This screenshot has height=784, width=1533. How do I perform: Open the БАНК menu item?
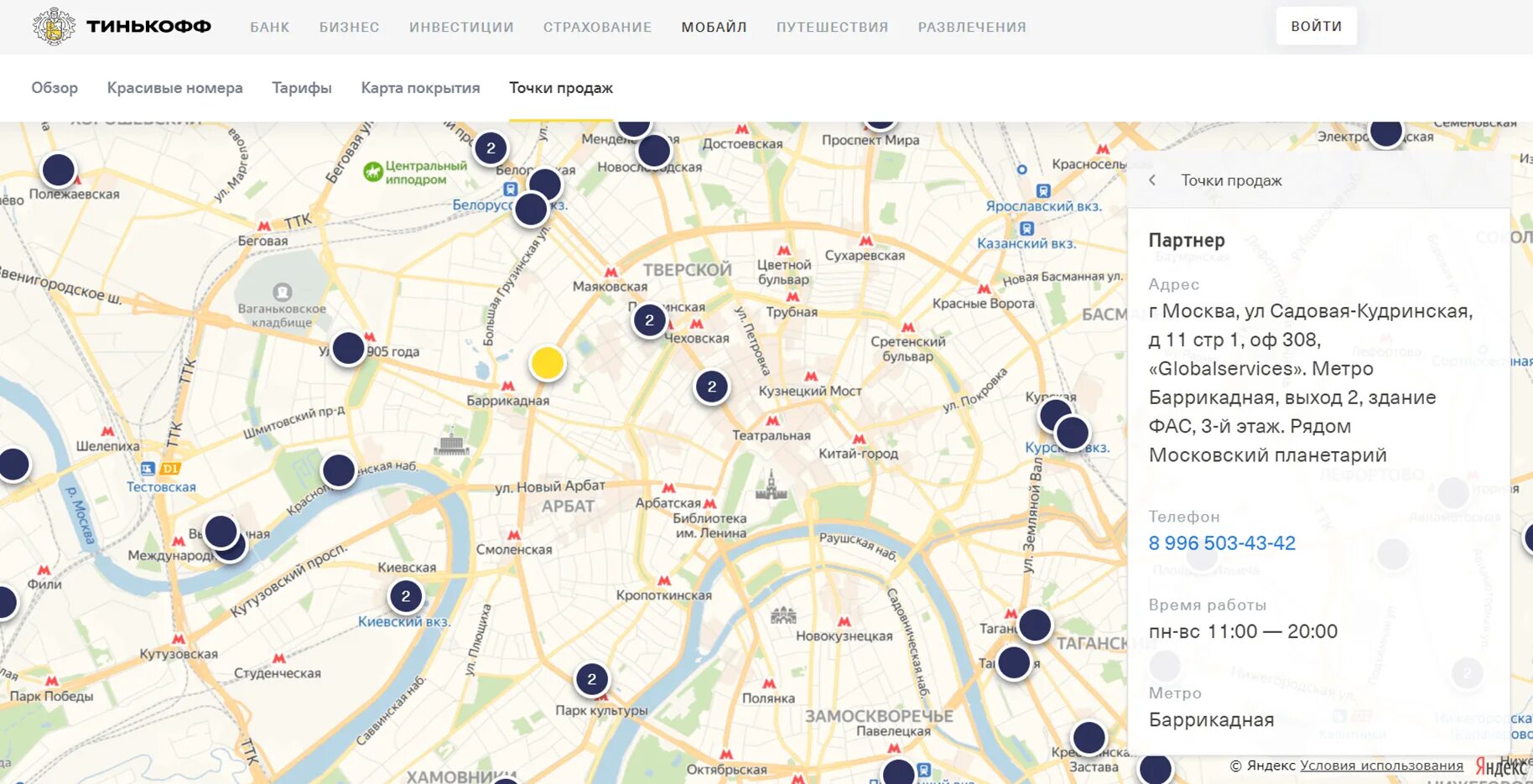pos(270,27)
